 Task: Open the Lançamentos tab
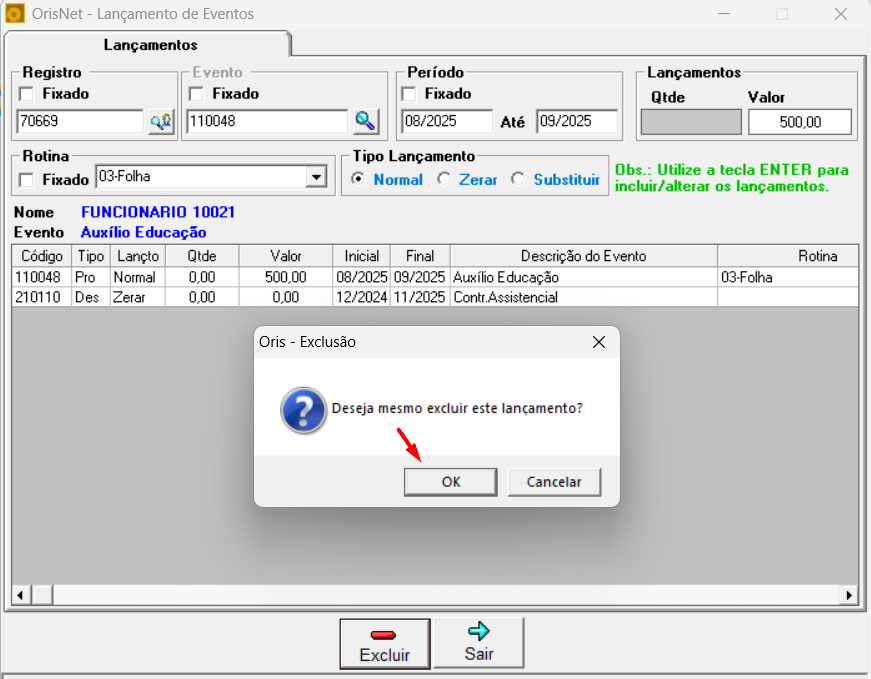[x=150, y=45]
